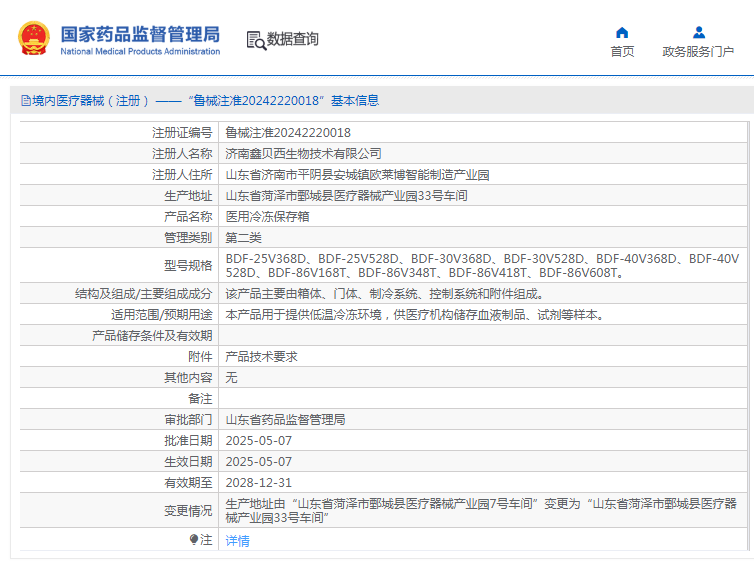The width and height of the screenshot is (754, 564).
Task: Select registration number 鲁械注准20242220018 value
Action: [x=288, y=133]
